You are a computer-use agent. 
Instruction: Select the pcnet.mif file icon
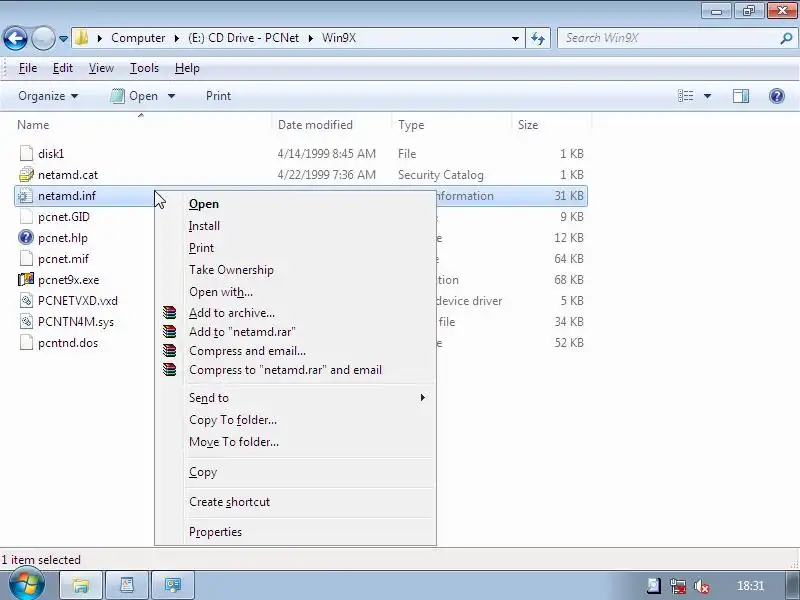(26, 259)
